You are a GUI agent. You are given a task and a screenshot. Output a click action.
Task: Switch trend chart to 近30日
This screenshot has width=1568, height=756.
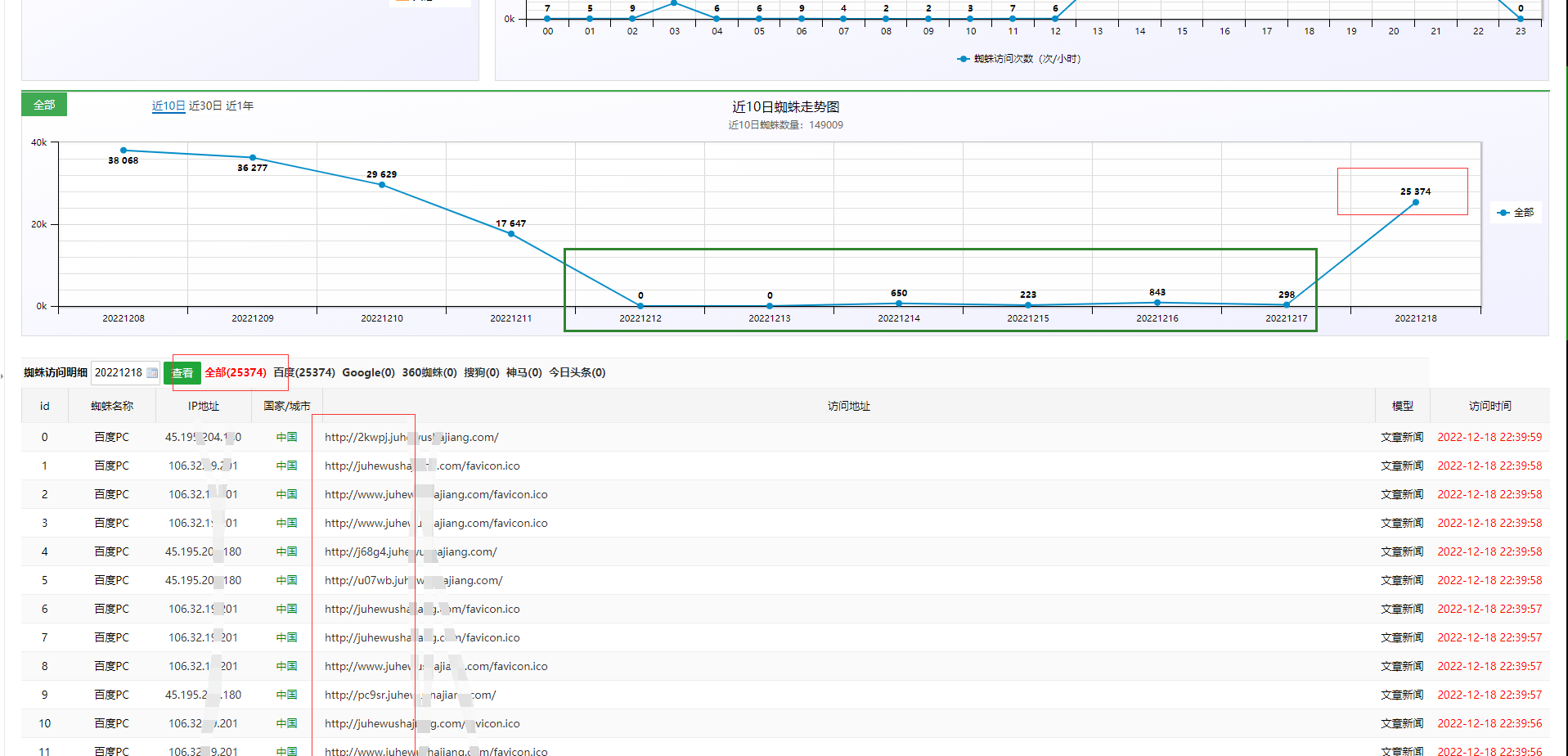point(205,106)
